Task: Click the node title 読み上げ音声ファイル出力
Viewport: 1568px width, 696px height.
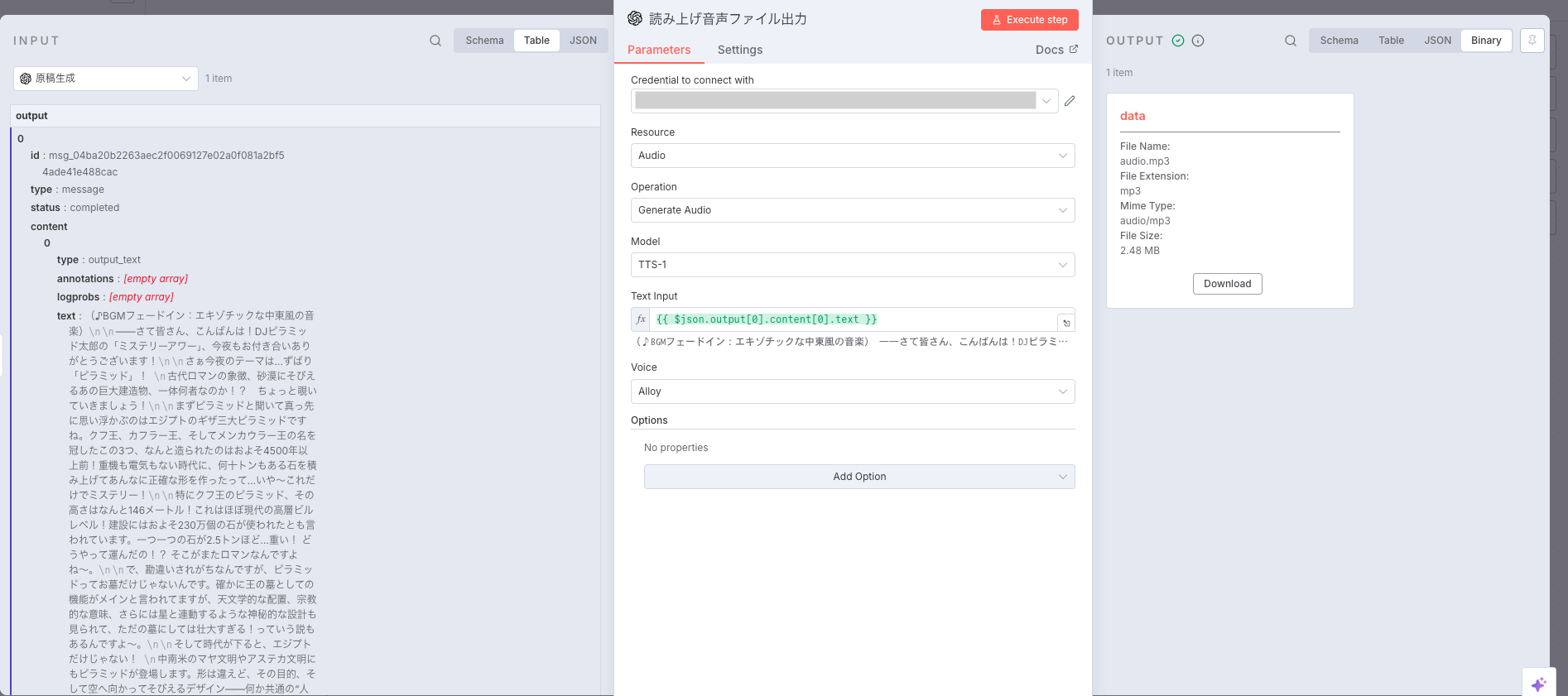Action: (x=728, y=19)
